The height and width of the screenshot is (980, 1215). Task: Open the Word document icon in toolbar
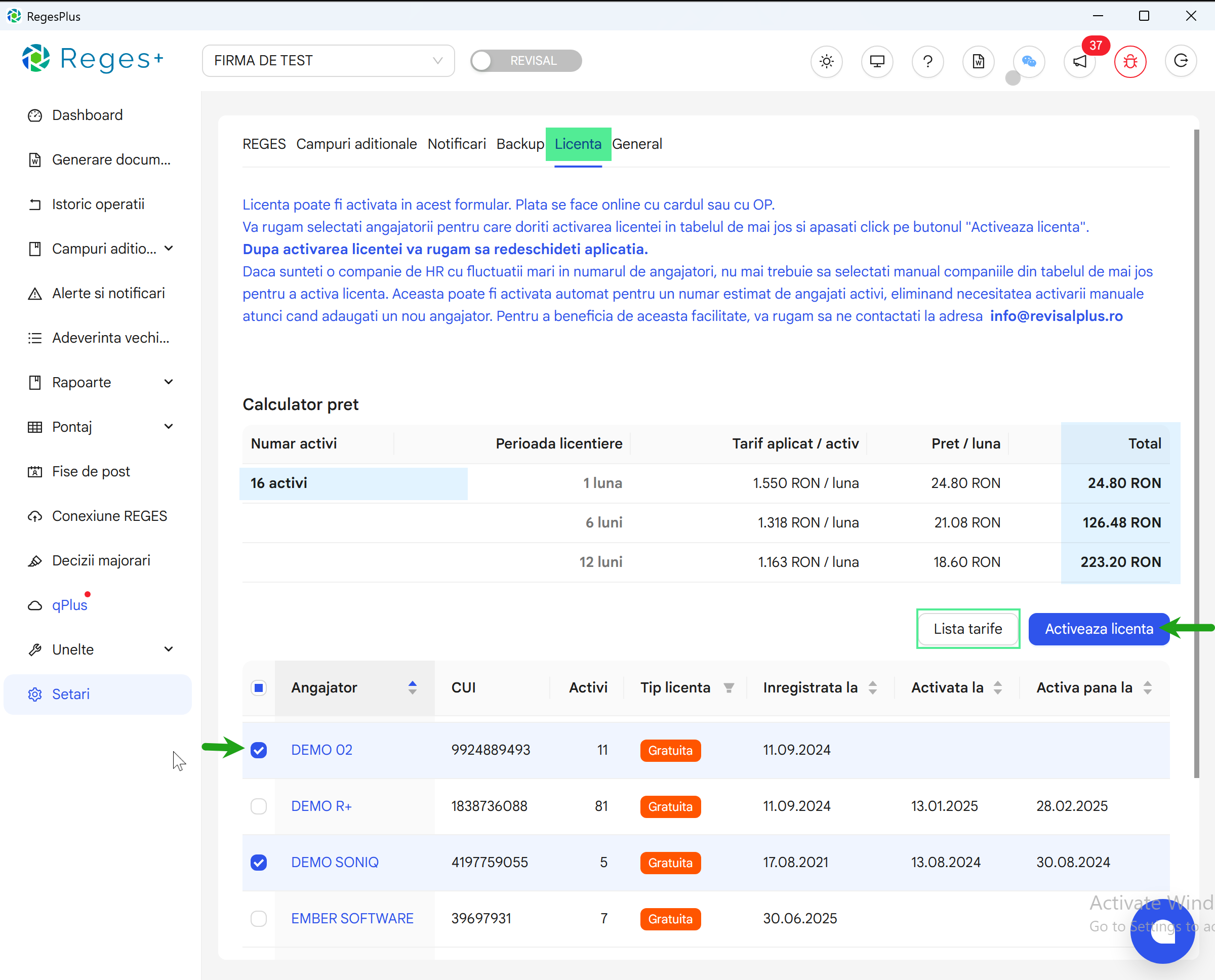[978, 62]
